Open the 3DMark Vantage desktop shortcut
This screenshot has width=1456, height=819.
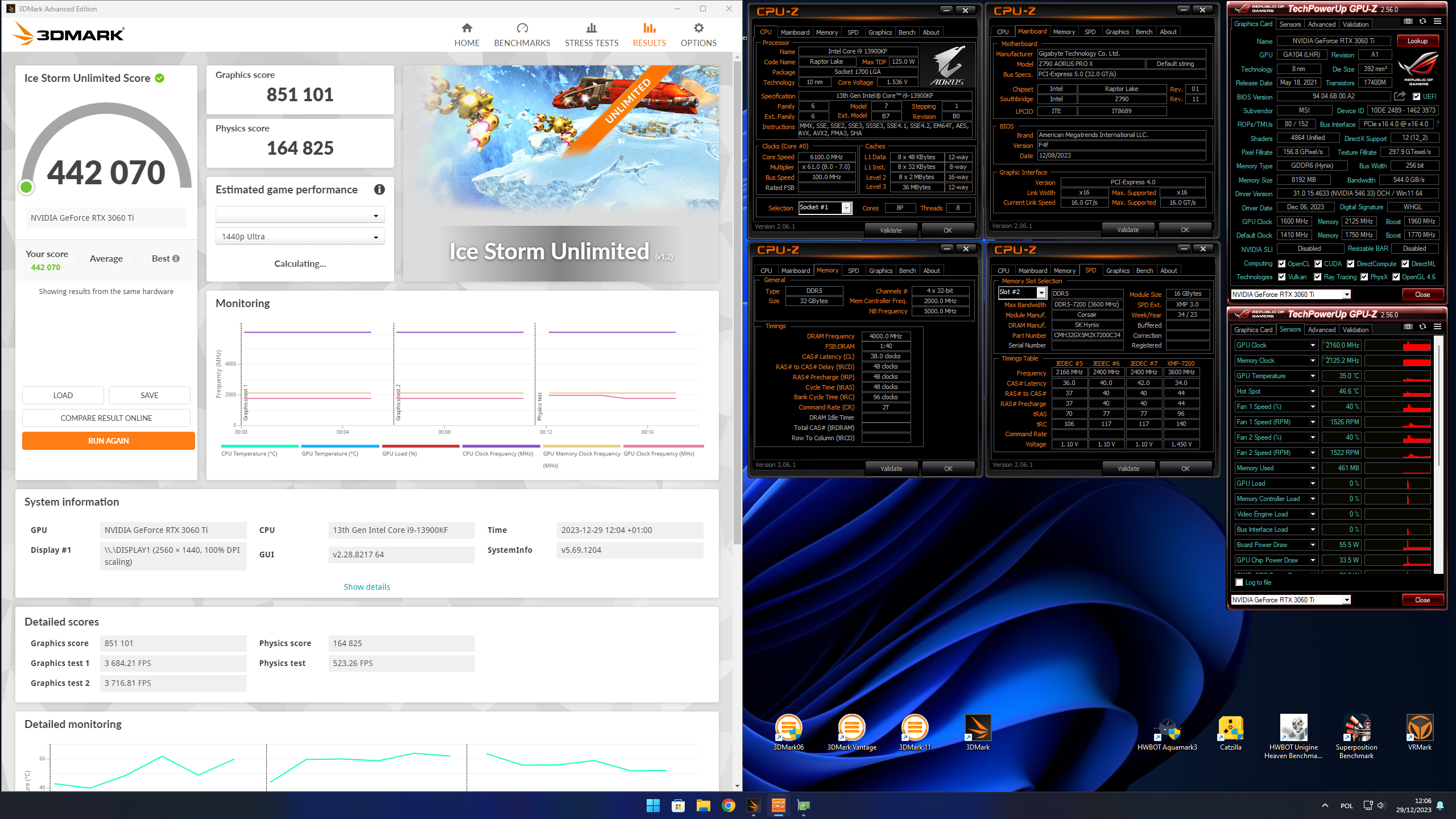[x=851, y=733]
